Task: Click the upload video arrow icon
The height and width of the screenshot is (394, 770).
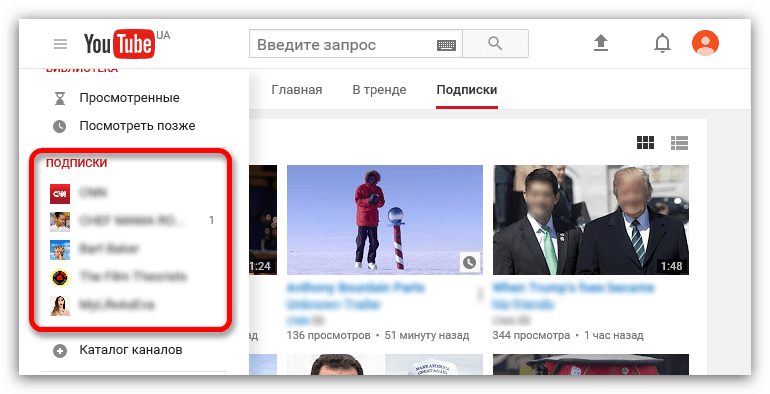Action: [x=601, y=43]
